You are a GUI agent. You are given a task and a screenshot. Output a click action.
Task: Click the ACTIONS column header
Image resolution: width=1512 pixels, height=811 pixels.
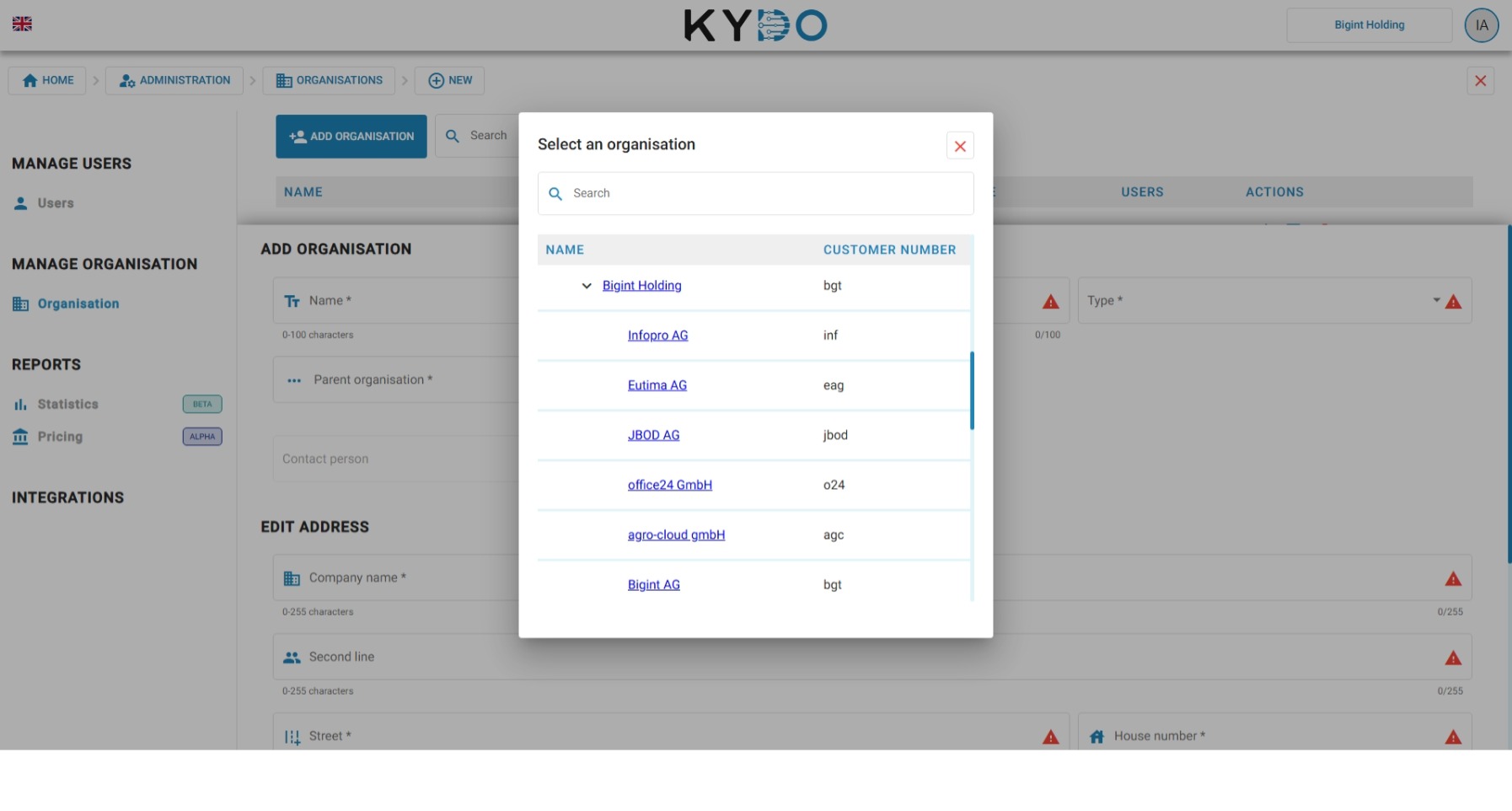1274,192
